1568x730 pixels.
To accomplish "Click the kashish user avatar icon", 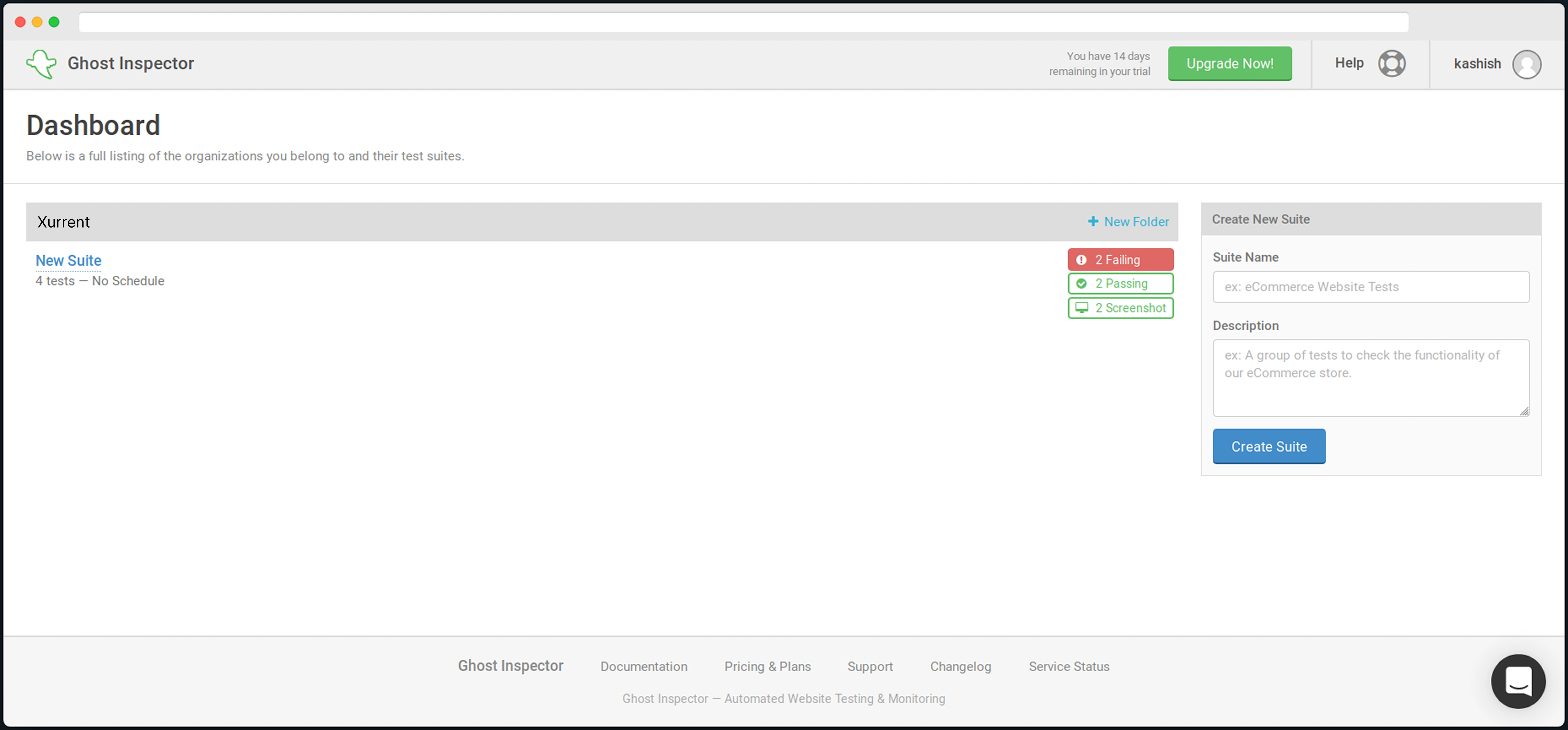I will coord(1527,64).
